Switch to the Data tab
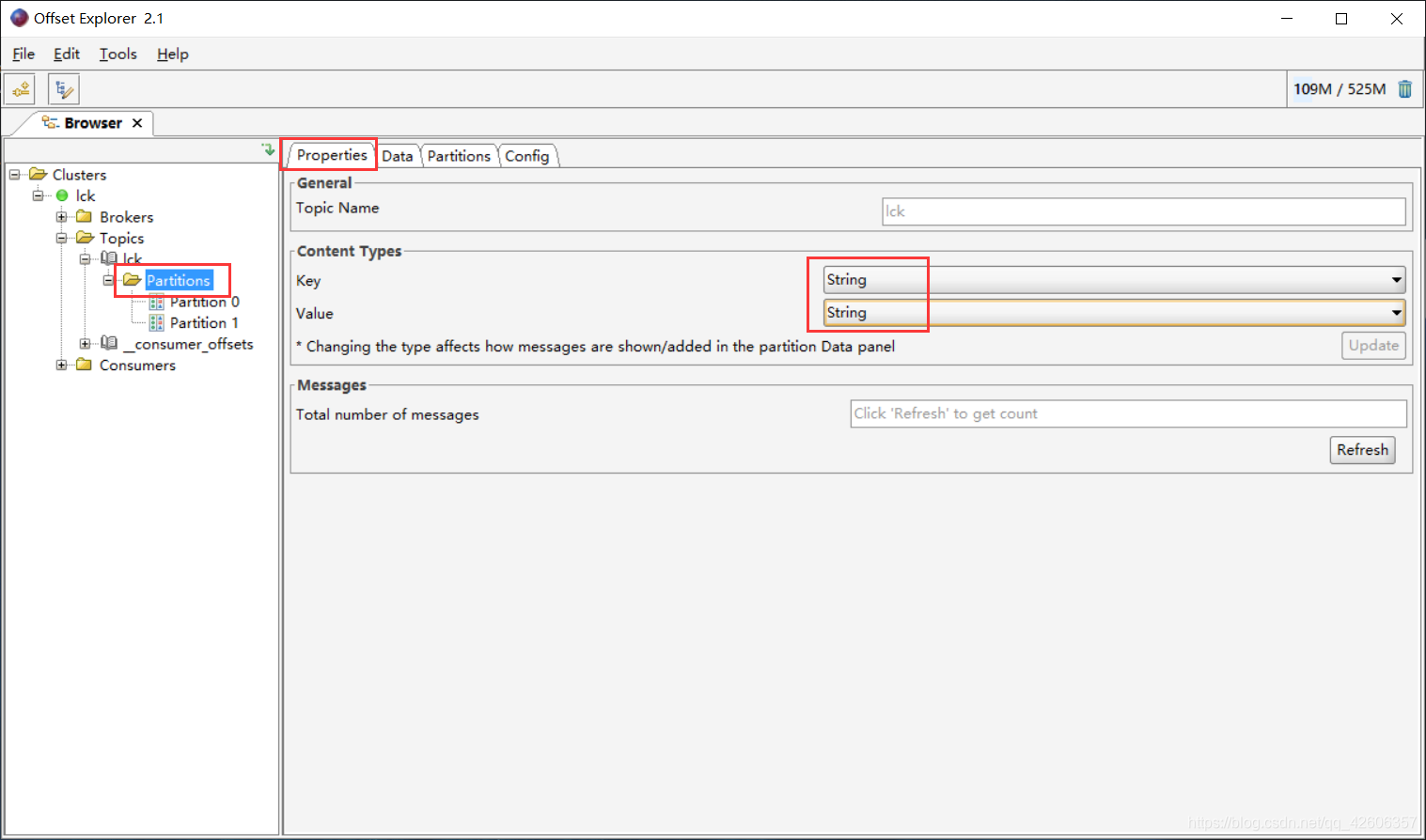Image resolution: width=1426 pixels, height=840 pixels. coord(397,156)
